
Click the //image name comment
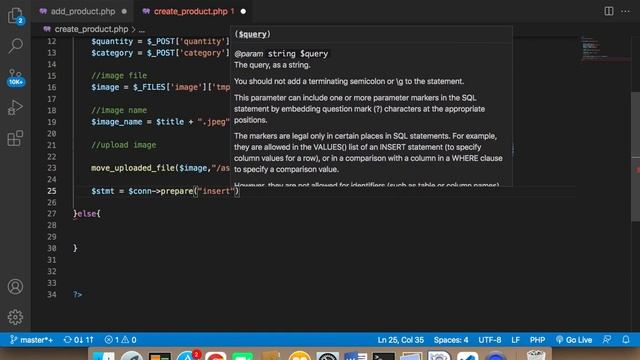(x=119, y=110)
